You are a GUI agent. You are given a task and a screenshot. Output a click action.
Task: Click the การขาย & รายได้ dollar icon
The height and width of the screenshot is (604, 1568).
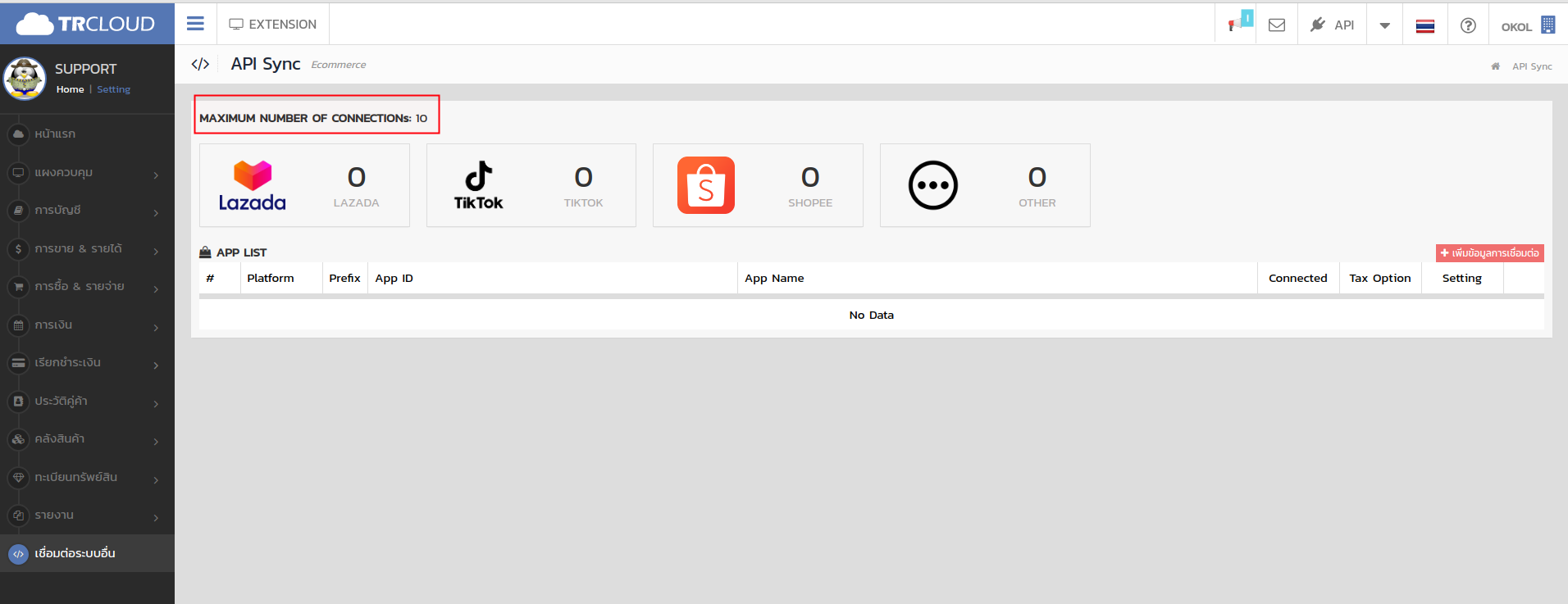pyautogui.click(x=18, y=248)
